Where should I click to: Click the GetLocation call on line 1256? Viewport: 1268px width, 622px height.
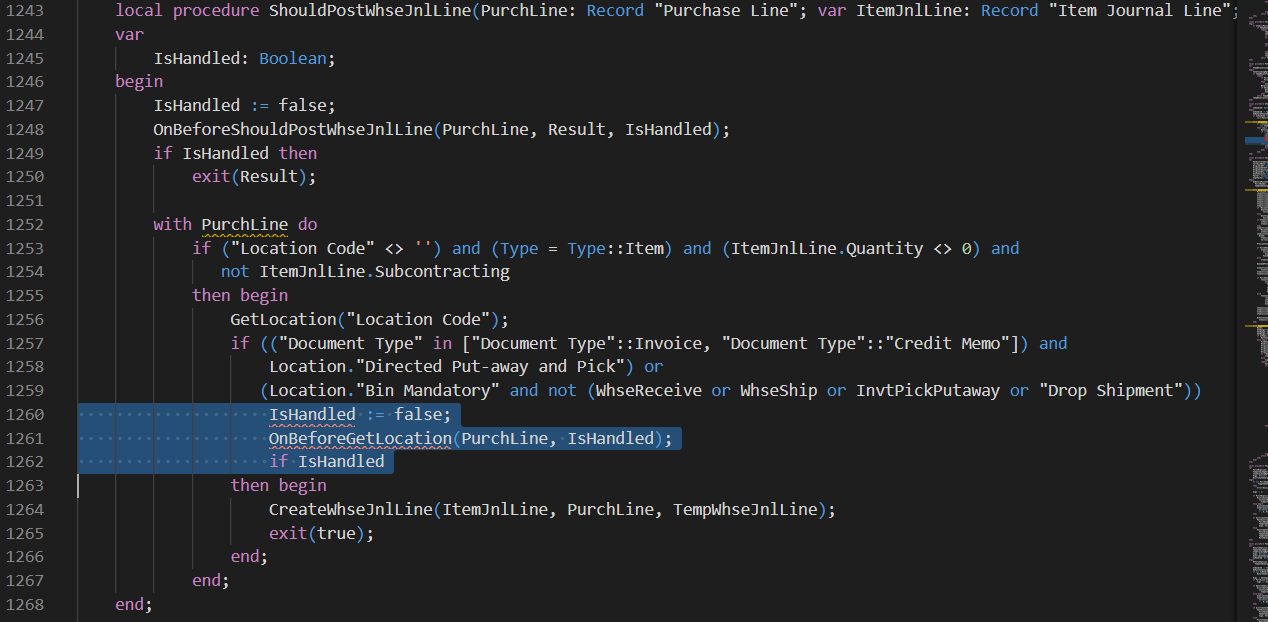[x=283, y=320]
